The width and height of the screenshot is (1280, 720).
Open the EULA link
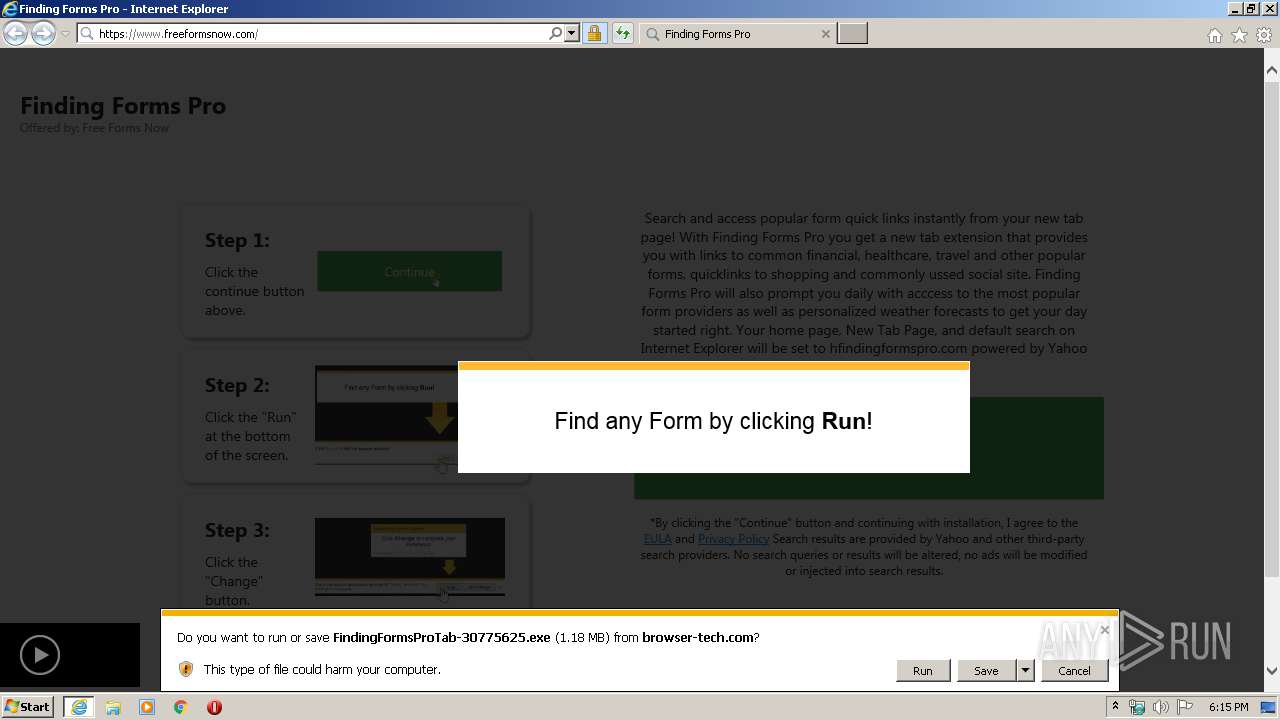(x=657, y=539)
